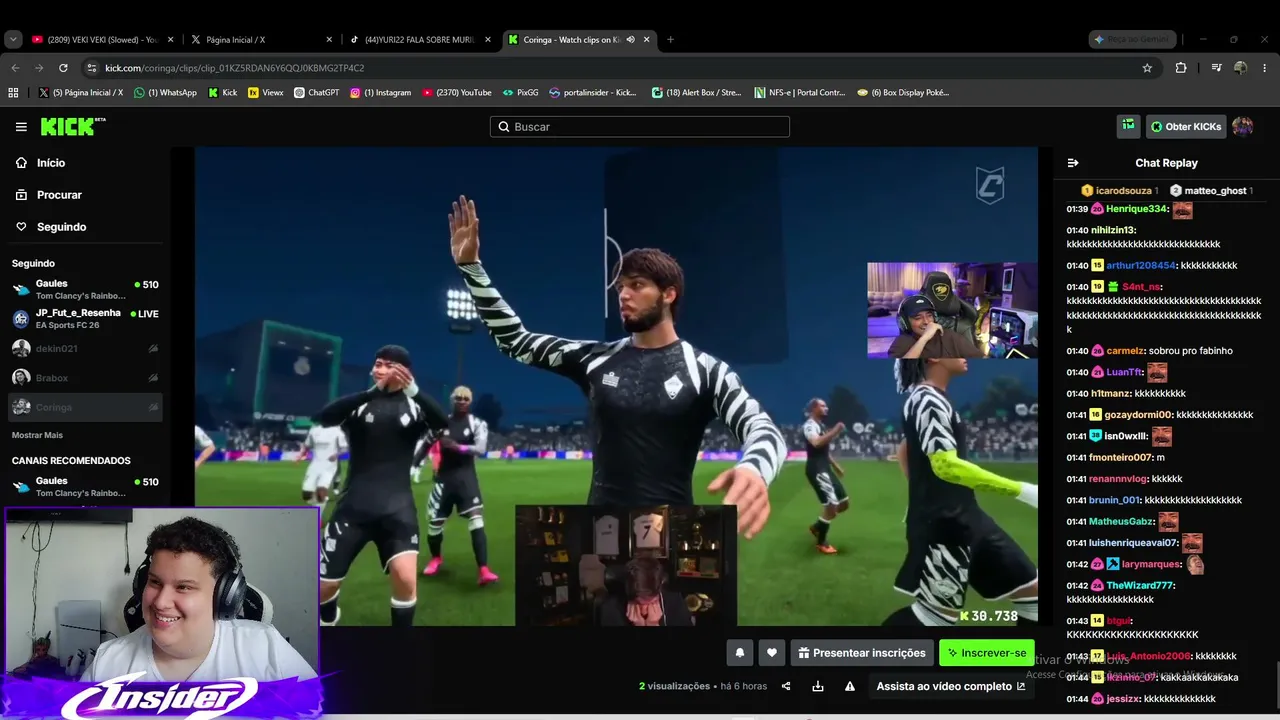Open the Alert Box / Stre... bookmark

[696, 93]
